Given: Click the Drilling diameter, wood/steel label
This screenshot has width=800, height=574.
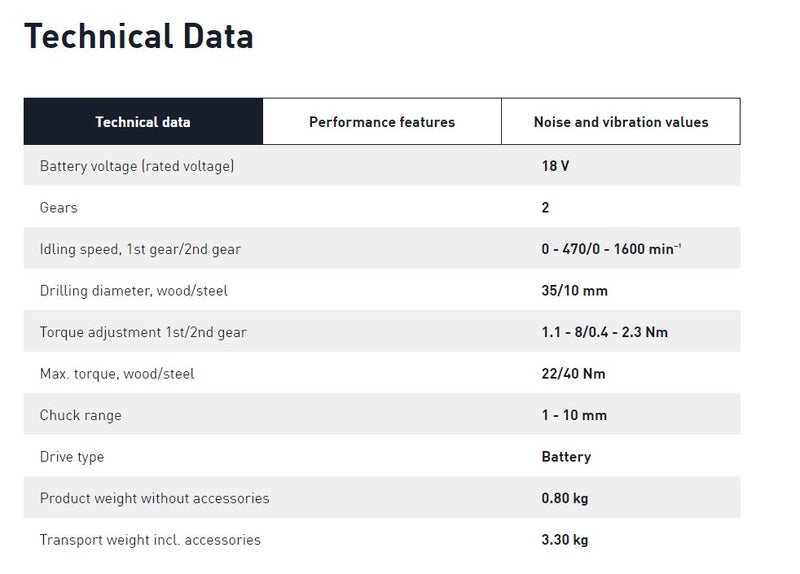Looking at the screenshot, I should [x=134, y=291].
